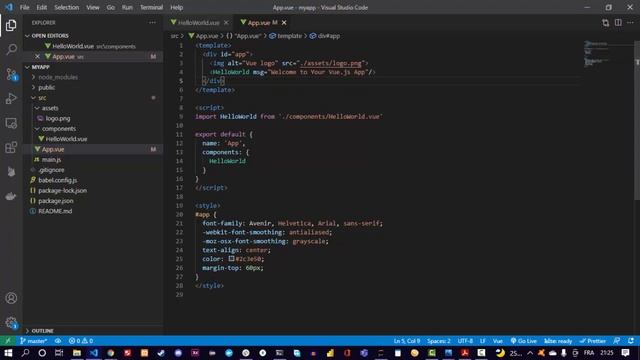The width and height of the screenshot is (640, 360).
Task: Open the Help menu
Action: coord(176,7)
